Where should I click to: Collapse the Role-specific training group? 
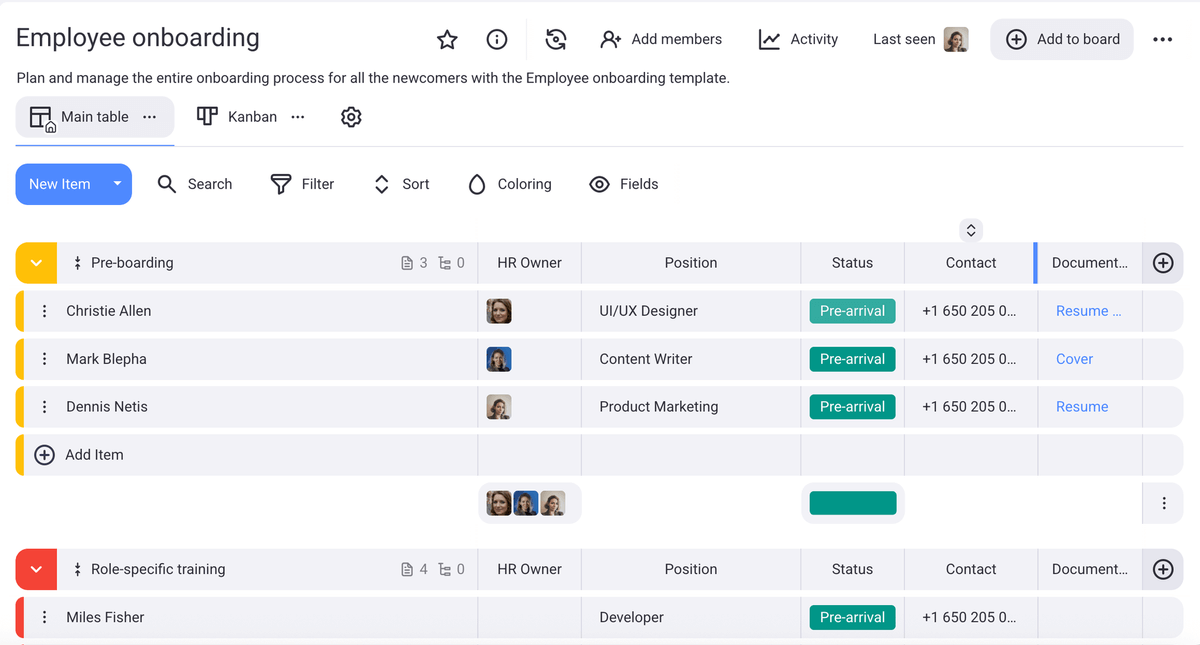tap(36, 569)
